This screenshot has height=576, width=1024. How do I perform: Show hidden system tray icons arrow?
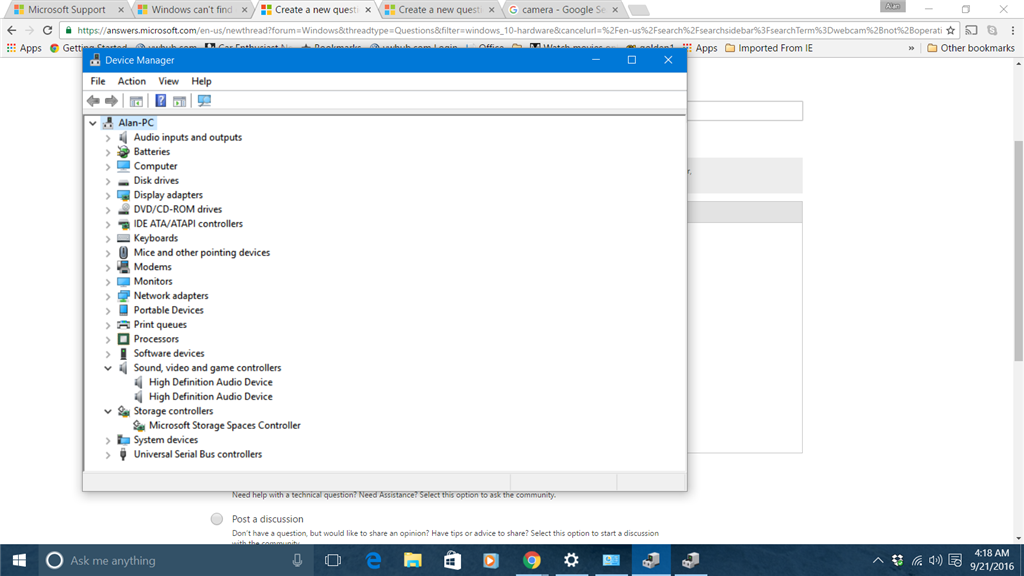pyautogui.click(x=878, y=560)
